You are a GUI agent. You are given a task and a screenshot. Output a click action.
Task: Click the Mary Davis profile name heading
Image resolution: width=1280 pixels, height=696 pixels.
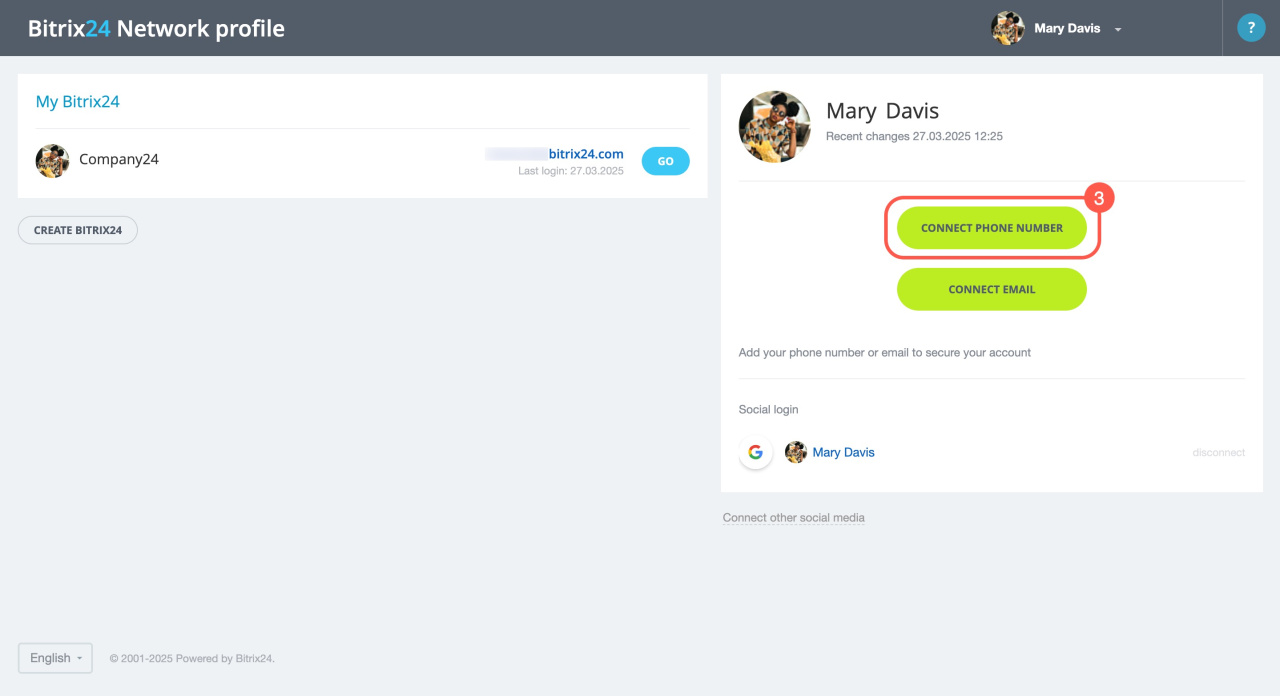(x=883, y=111)
